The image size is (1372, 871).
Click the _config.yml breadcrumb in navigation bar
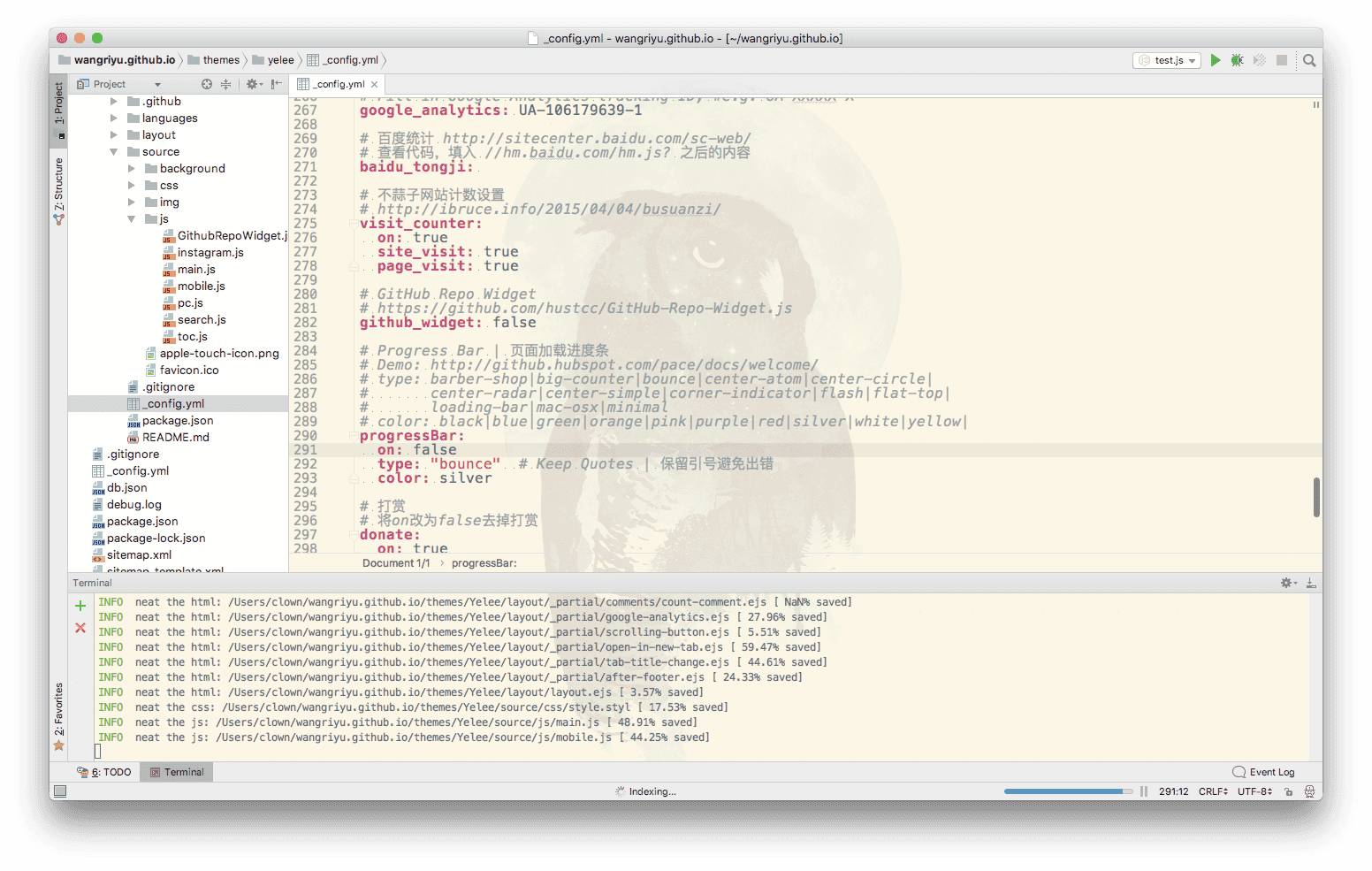343,60
